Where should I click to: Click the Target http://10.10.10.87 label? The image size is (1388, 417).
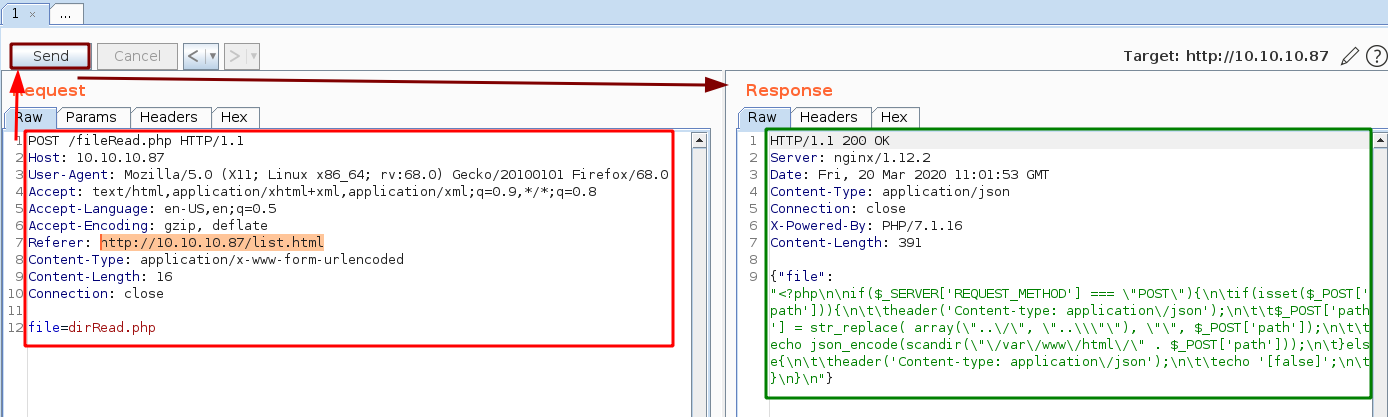coord(1226,56)
